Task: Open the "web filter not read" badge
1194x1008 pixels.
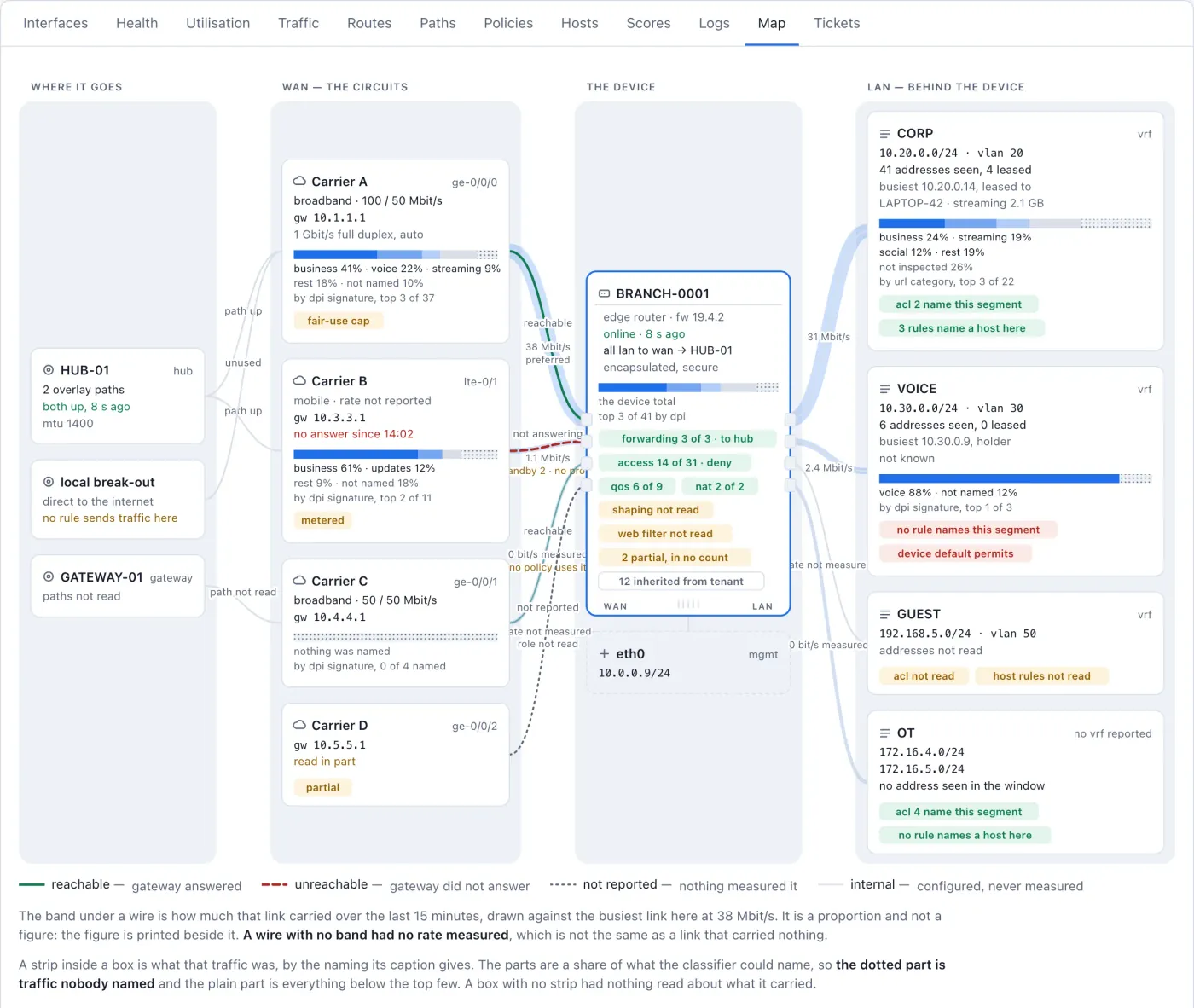Action: (x=665, y=534)
